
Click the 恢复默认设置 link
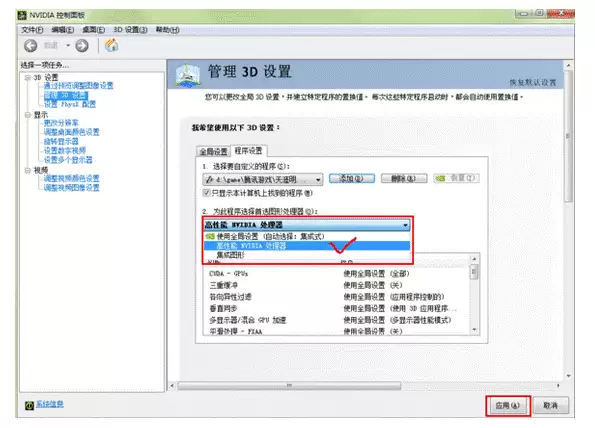pyautogui.click(x=533, y=82)
